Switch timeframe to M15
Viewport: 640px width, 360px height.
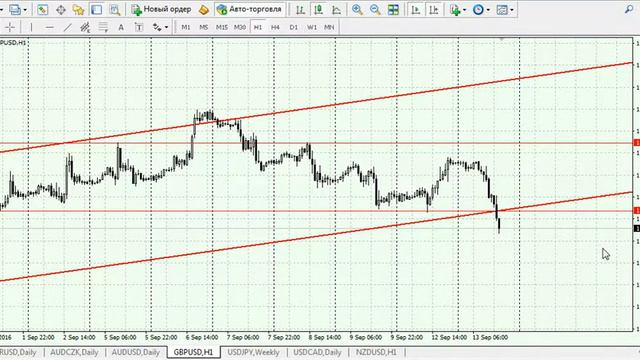tap(222, 27)
